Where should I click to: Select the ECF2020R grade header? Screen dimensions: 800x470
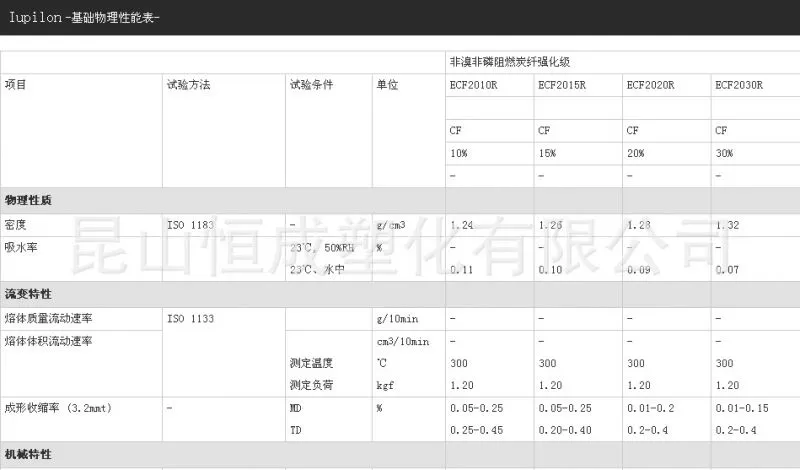click(651, 85)
